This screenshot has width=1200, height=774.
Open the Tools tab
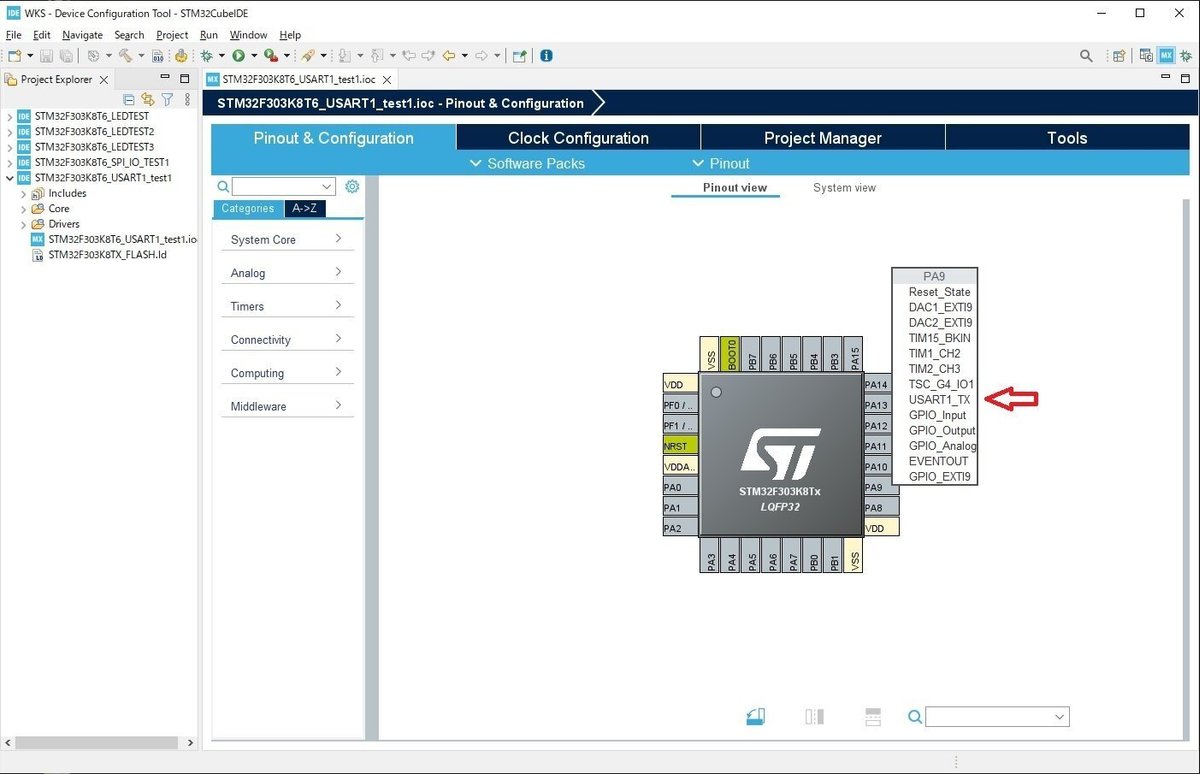click(1067, 138)
